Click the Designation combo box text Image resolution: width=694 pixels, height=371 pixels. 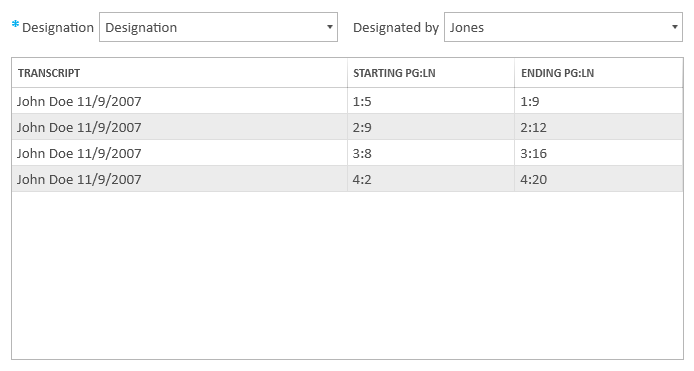tap(141, 27)
